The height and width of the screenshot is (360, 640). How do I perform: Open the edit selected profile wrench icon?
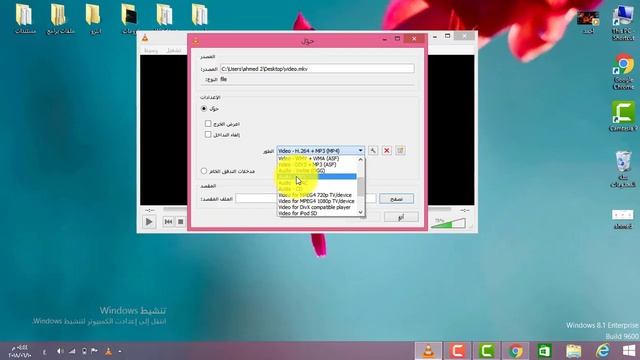[373, 151]
